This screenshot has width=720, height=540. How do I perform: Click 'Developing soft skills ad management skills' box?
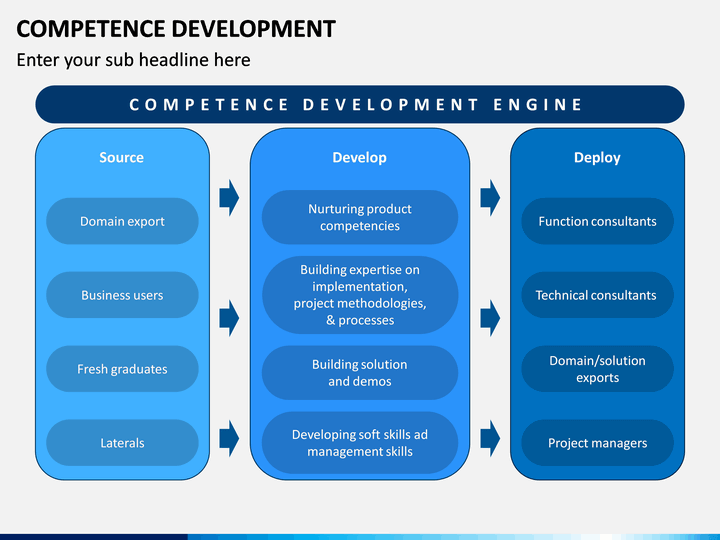pyautogui.click(x=360, y=443)
